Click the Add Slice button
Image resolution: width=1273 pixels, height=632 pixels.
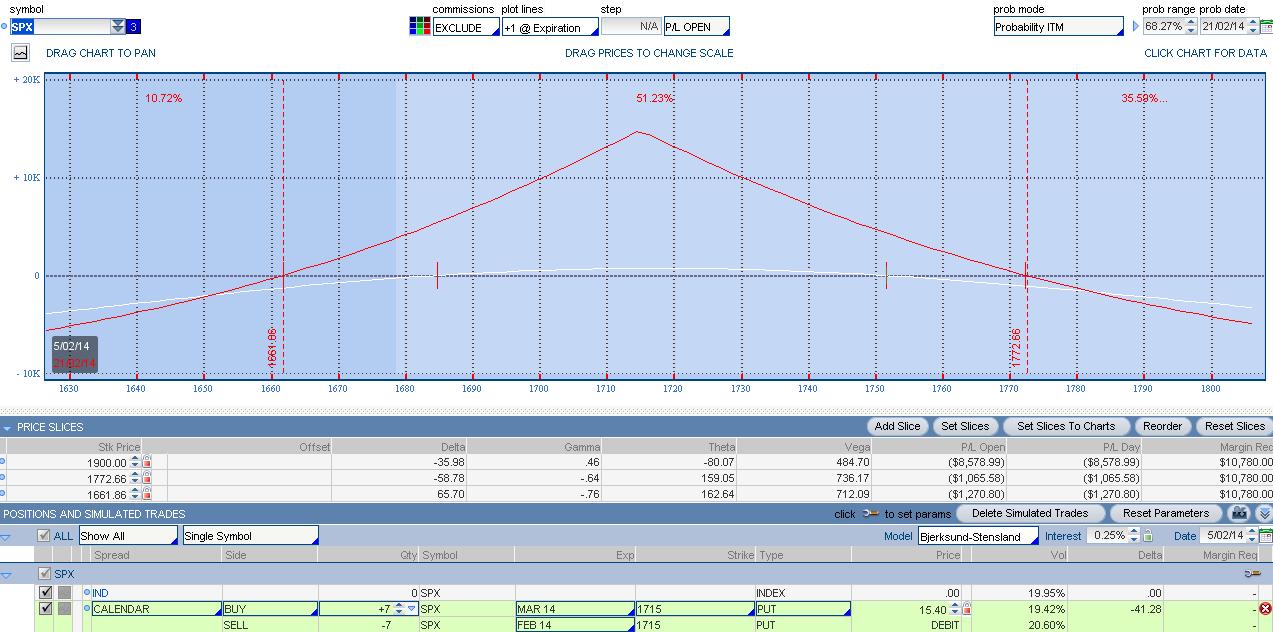point(897,426)
